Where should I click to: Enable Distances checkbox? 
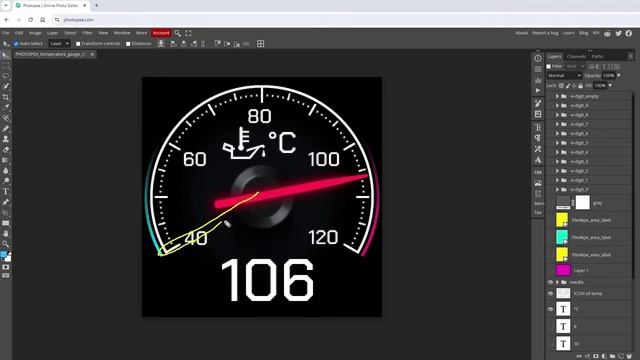click(128, 44)
